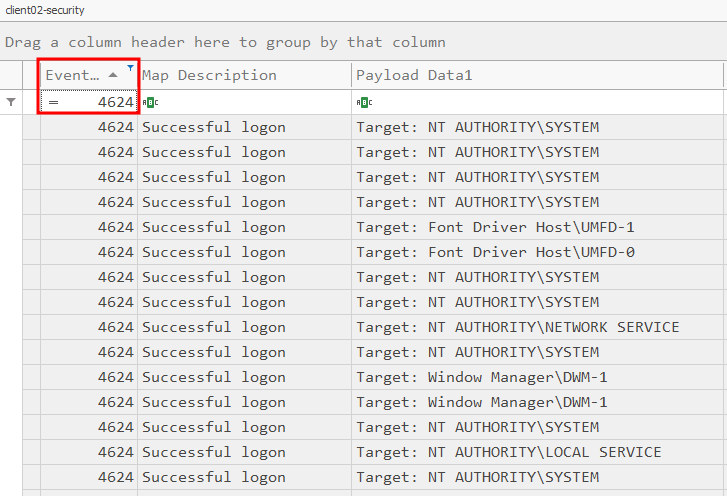
Task: Switch to the client02-security tab
Action: (45, 10)
